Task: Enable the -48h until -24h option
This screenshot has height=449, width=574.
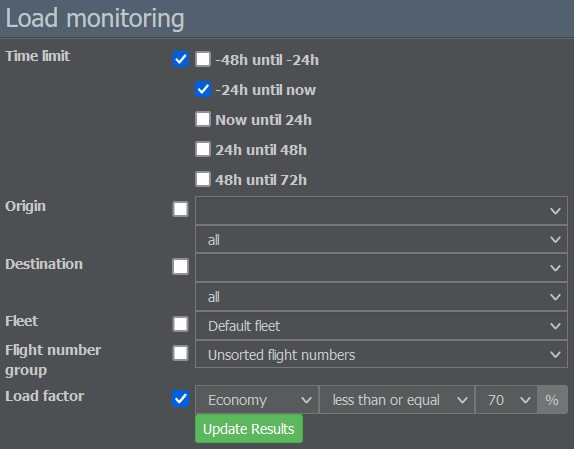Action: click(203, 59)
